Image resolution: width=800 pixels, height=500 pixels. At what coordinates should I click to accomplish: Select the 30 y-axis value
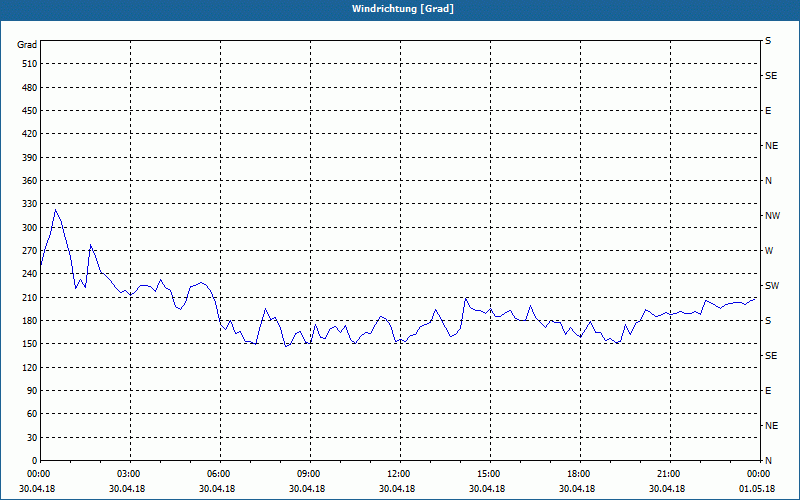(x=32, y=438)
